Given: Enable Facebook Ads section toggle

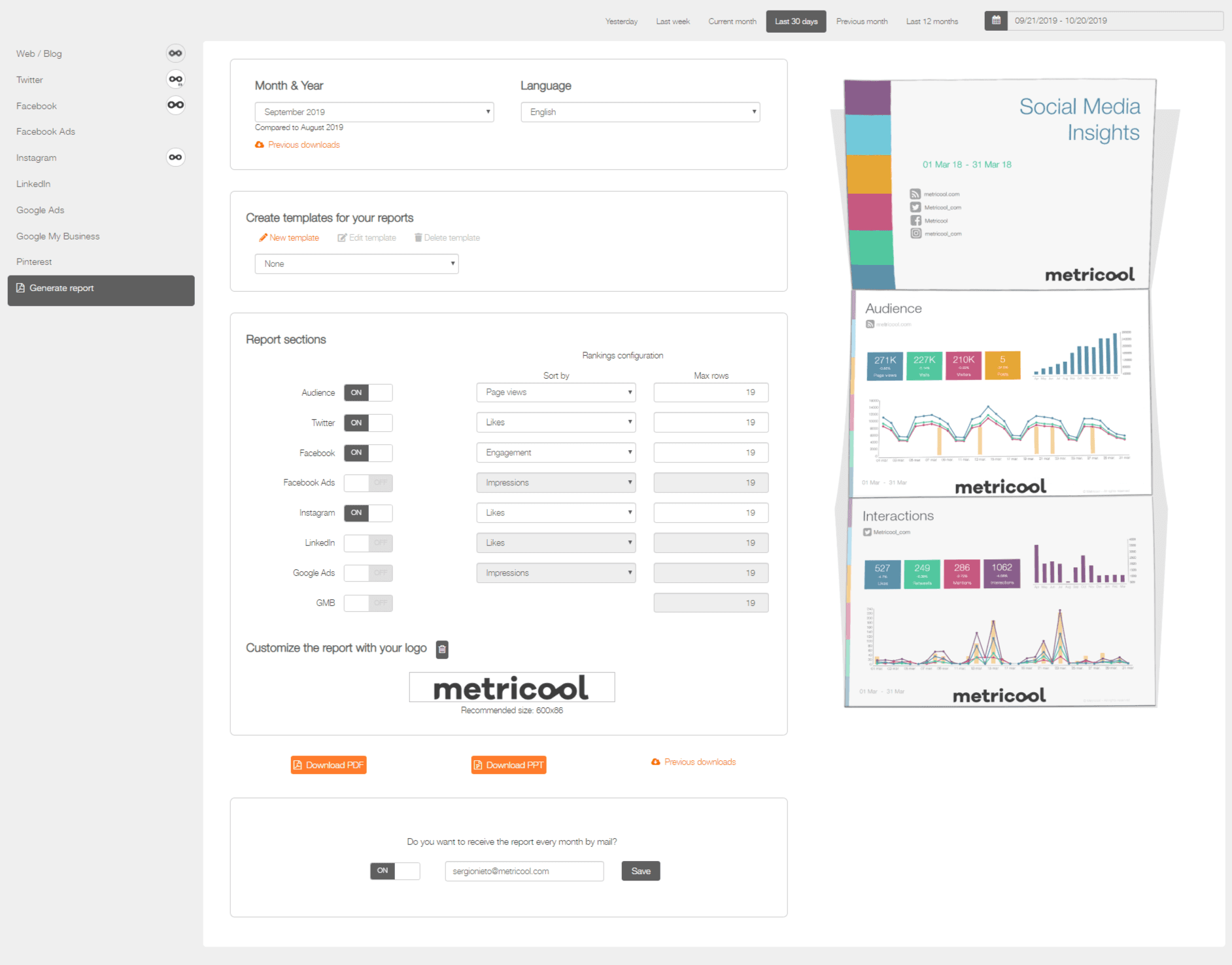Looking at the screenshot, I should 368,483.
